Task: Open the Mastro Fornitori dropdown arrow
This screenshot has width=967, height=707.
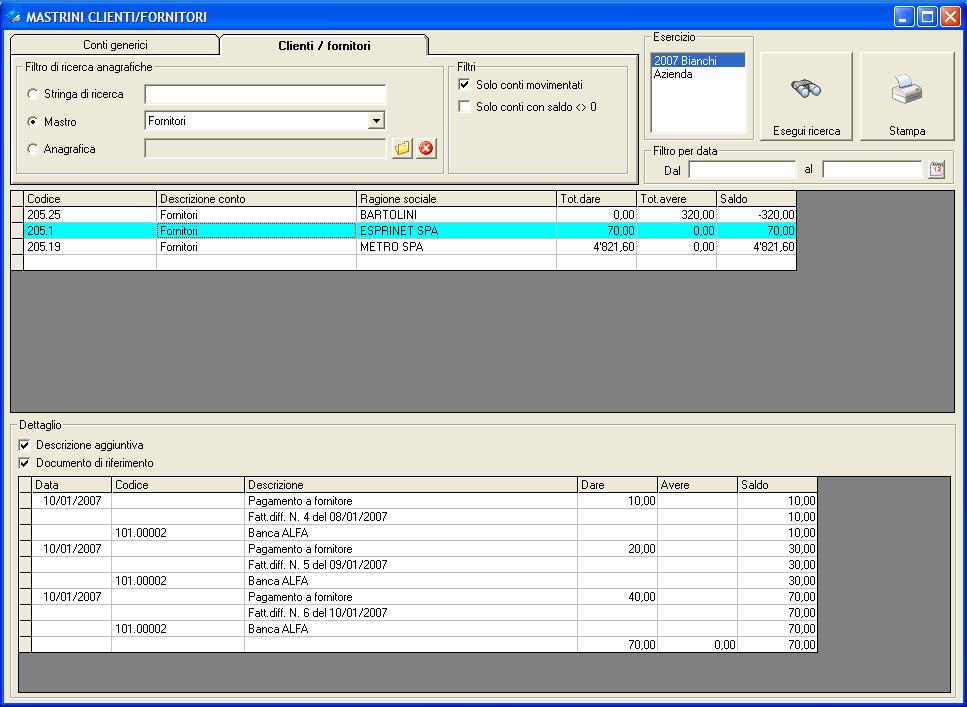Action: [x=376, y=121]
